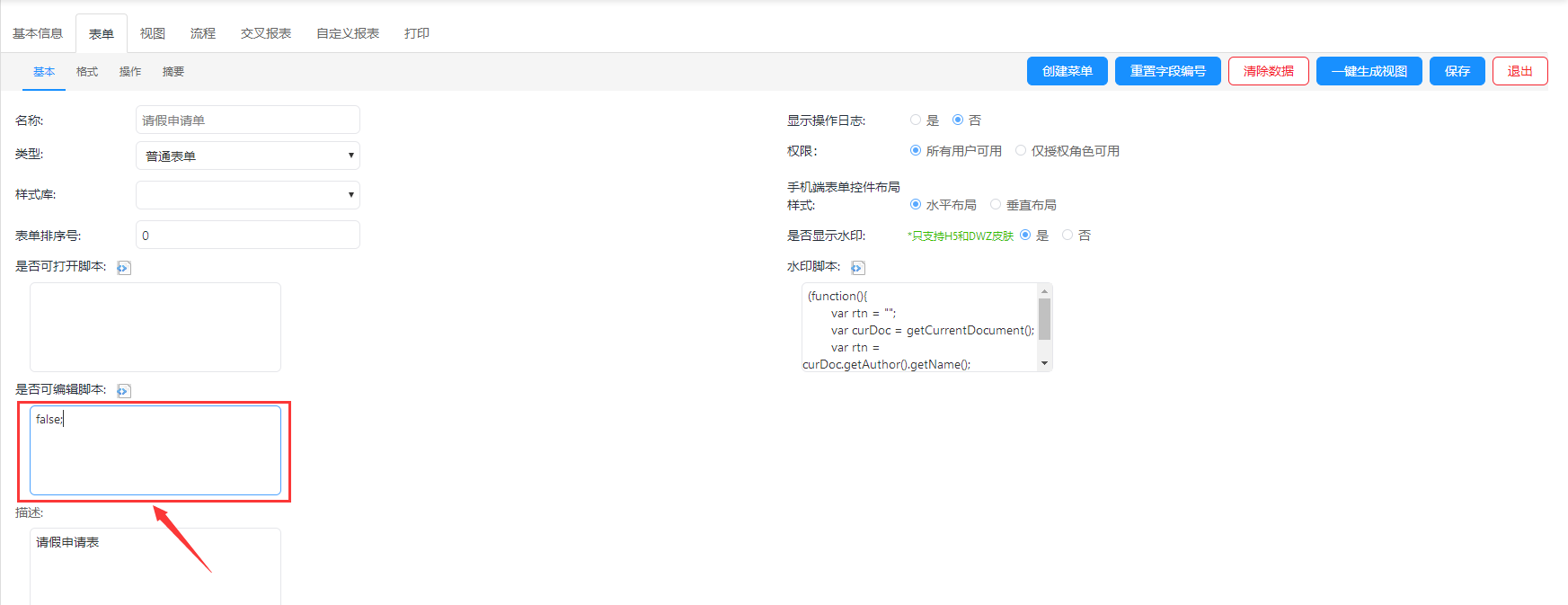The image size is (1568, 605).
Task: Select 水平布局 mobile layout style
Action: tap(916, 204)
